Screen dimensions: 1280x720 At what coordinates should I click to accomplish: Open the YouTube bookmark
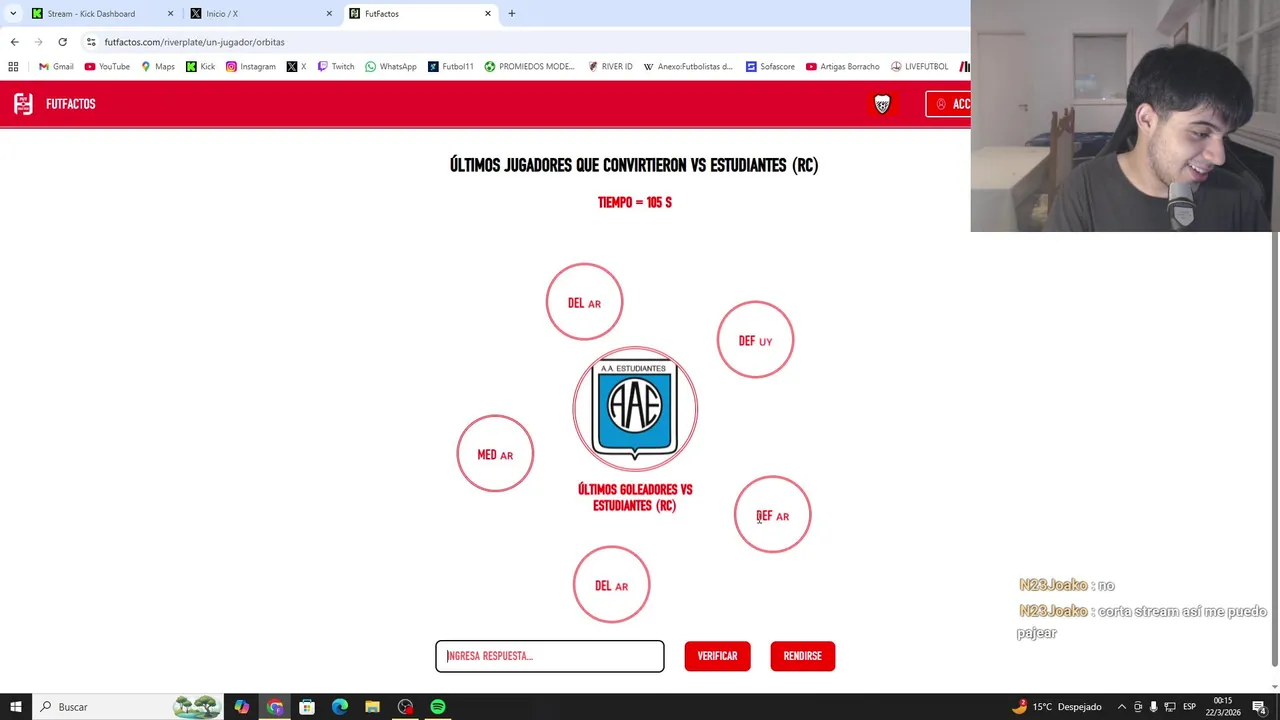[107, 67]
